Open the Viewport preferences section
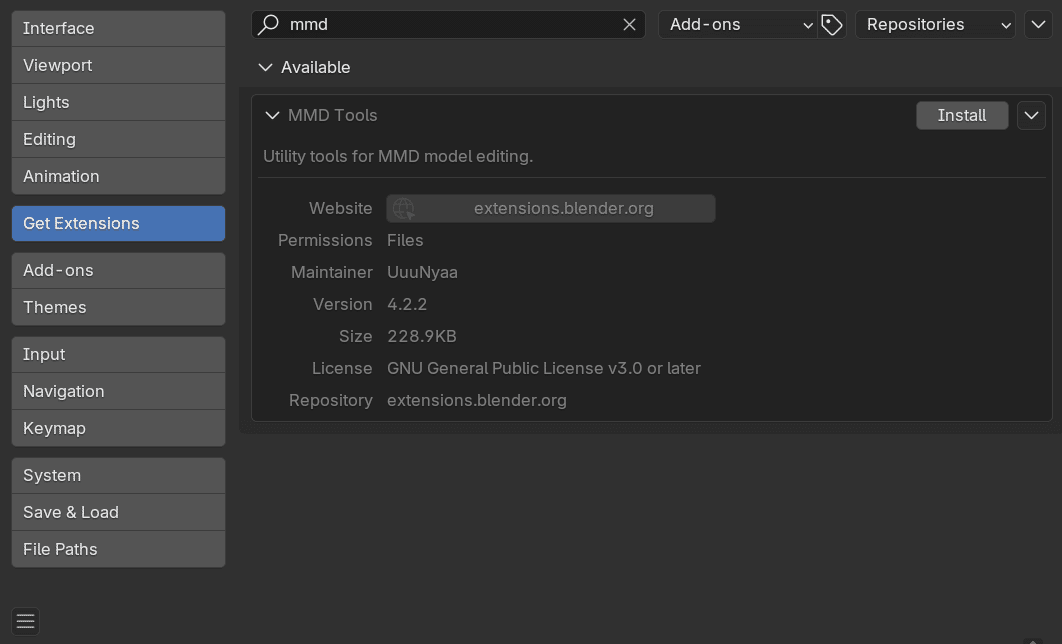The image size is (1062, 644). [118, 65]
